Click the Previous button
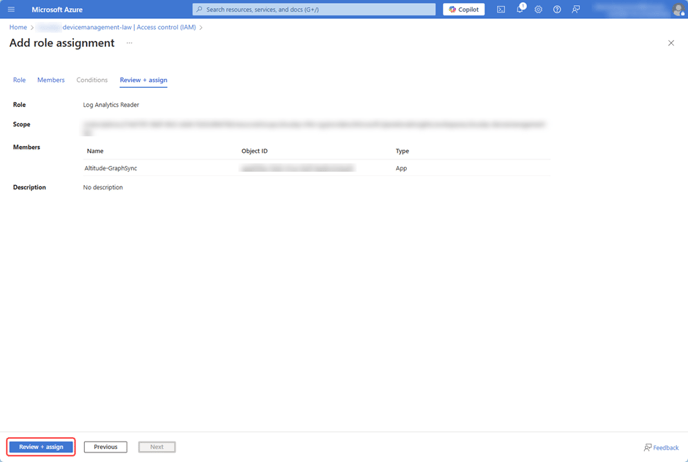Screen dimensions: 688x462 (x=105, y=447)
